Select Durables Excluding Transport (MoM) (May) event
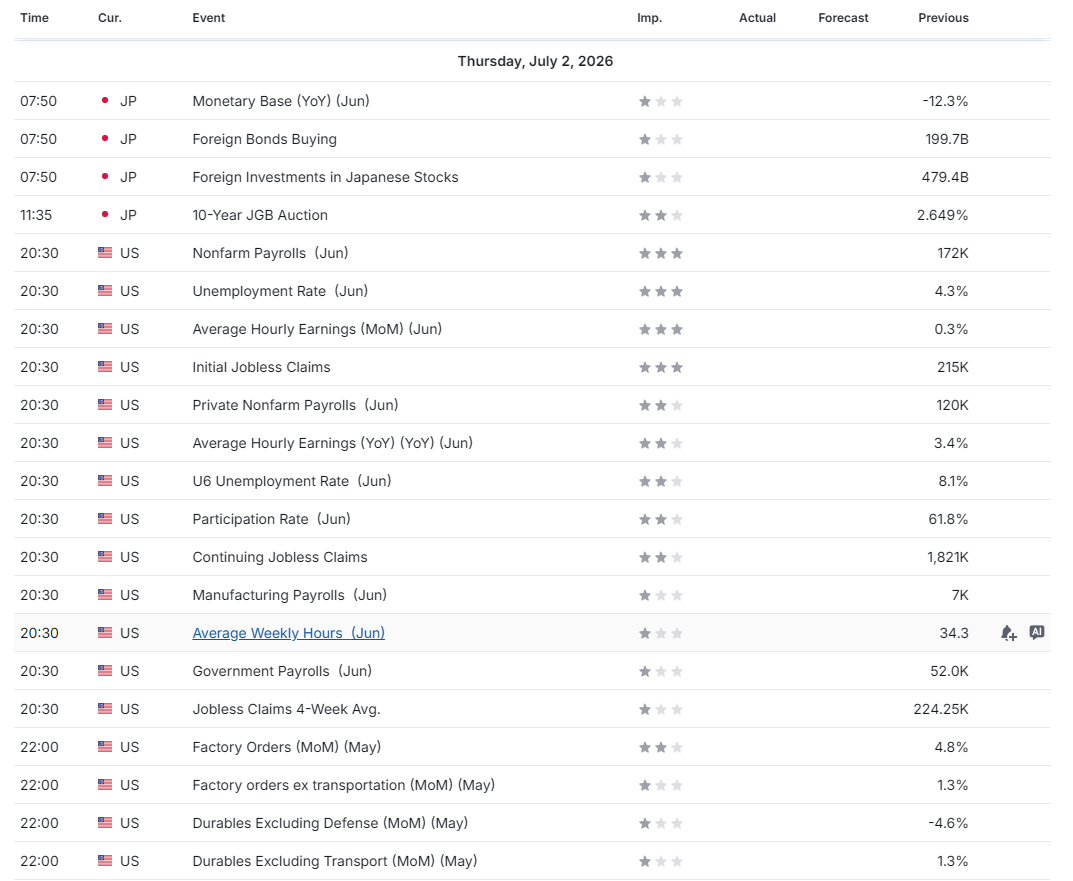Viewport: 1073px width, 881px height. [335, 861]
